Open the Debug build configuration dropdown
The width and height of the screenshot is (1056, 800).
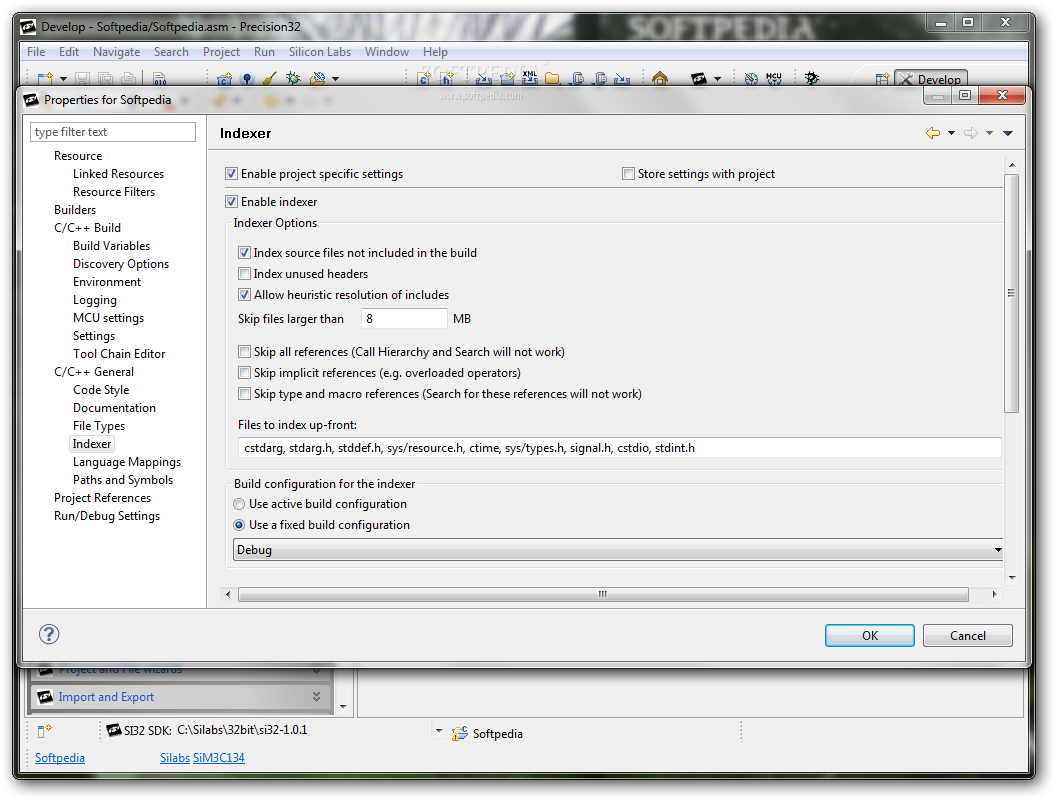(x=618, y=549)
